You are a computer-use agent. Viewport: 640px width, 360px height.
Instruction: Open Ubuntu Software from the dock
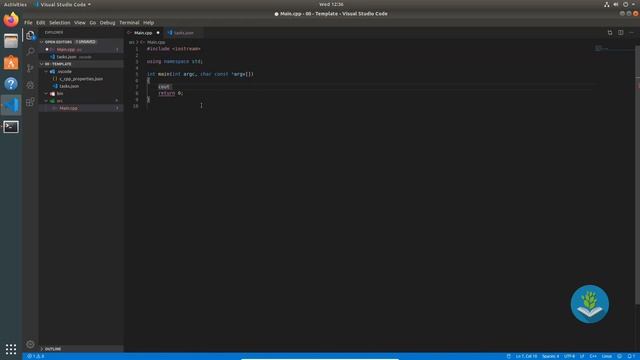coord(11,62)
